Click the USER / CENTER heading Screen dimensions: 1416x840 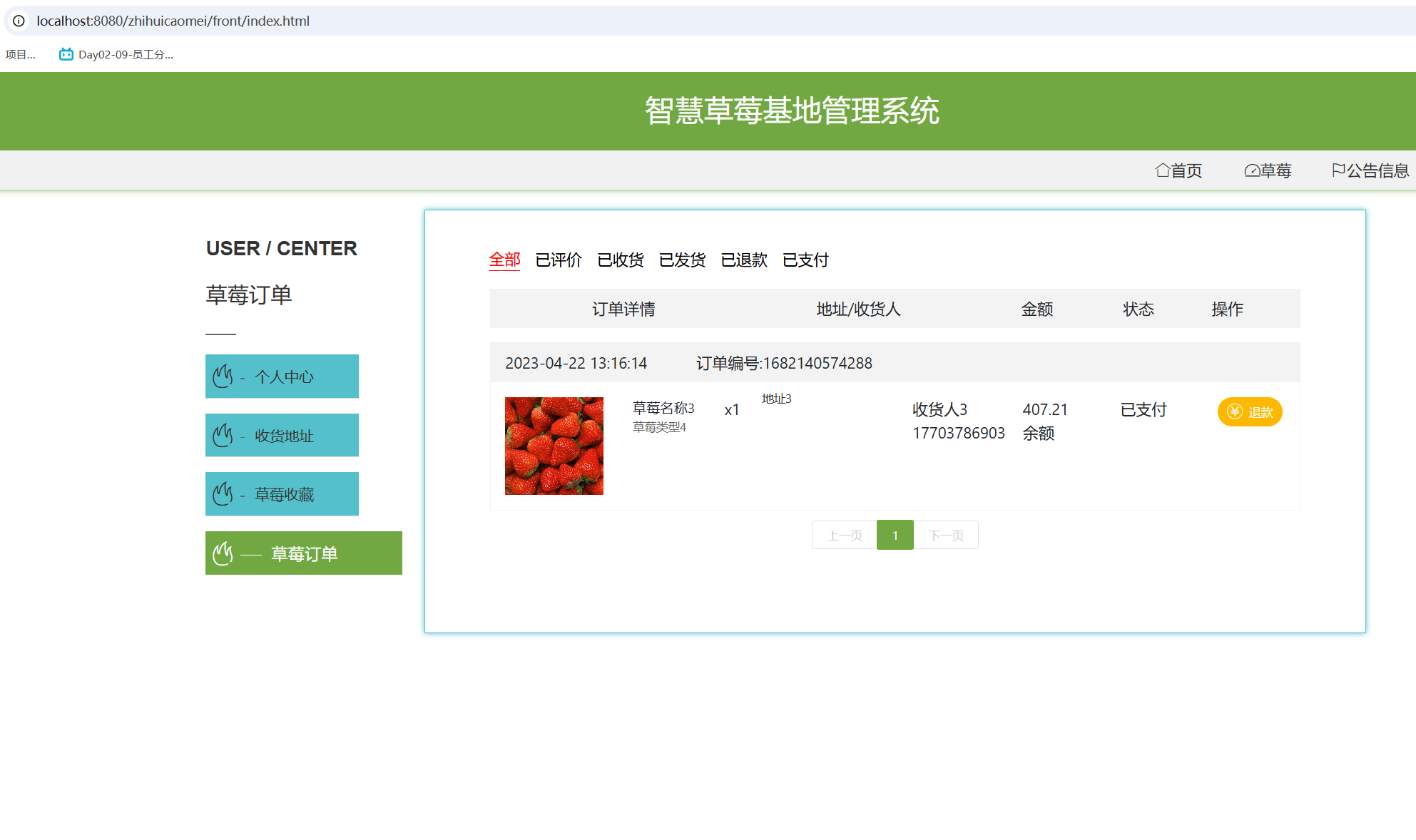282,248
